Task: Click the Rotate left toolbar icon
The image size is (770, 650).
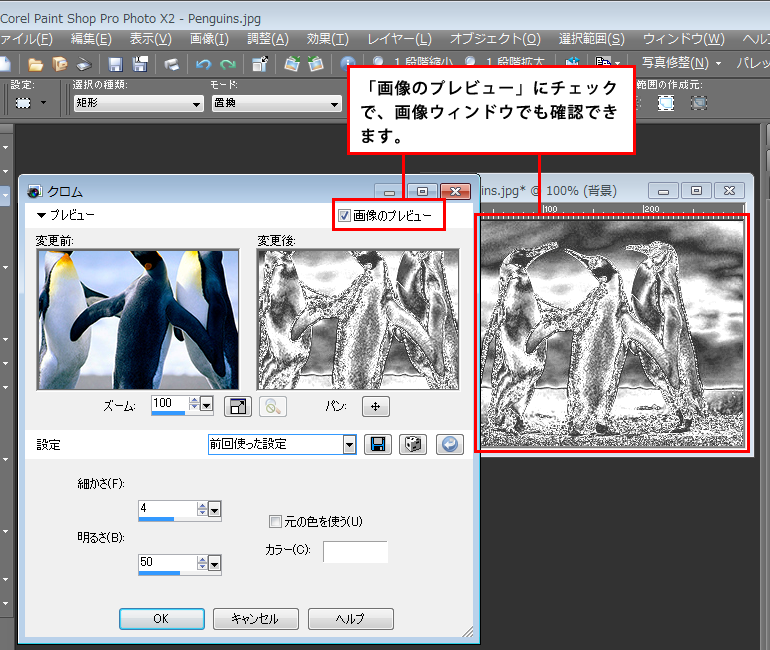Action: click(292, 64)
